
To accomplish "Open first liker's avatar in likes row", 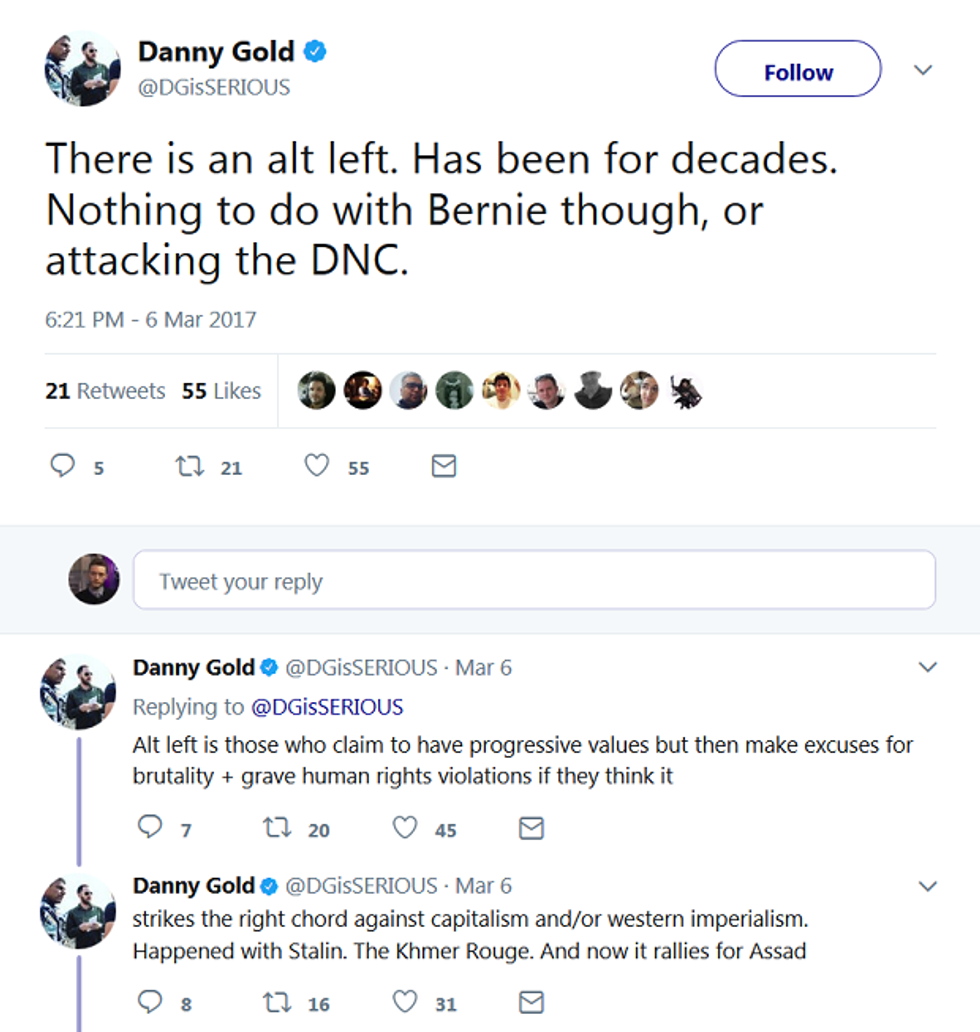I will click(317, 391).
